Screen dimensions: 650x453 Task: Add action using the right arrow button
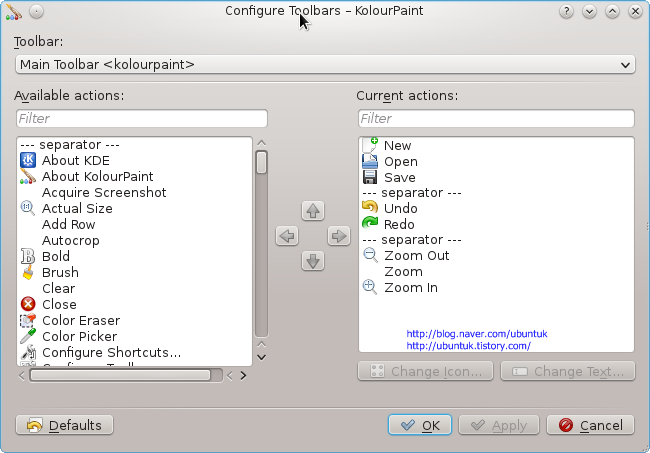point(339,236)
